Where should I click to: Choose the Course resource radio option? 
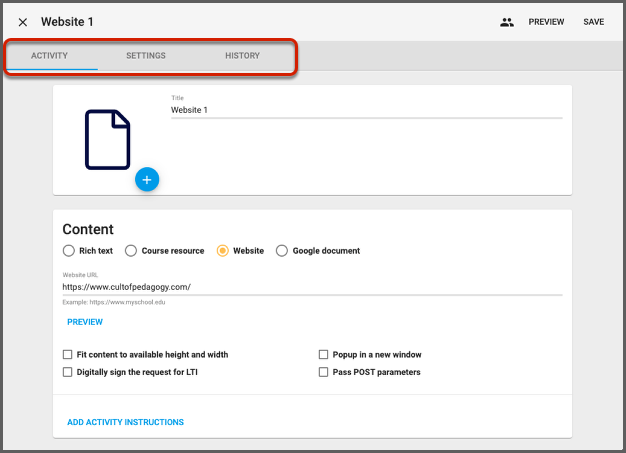131,251
